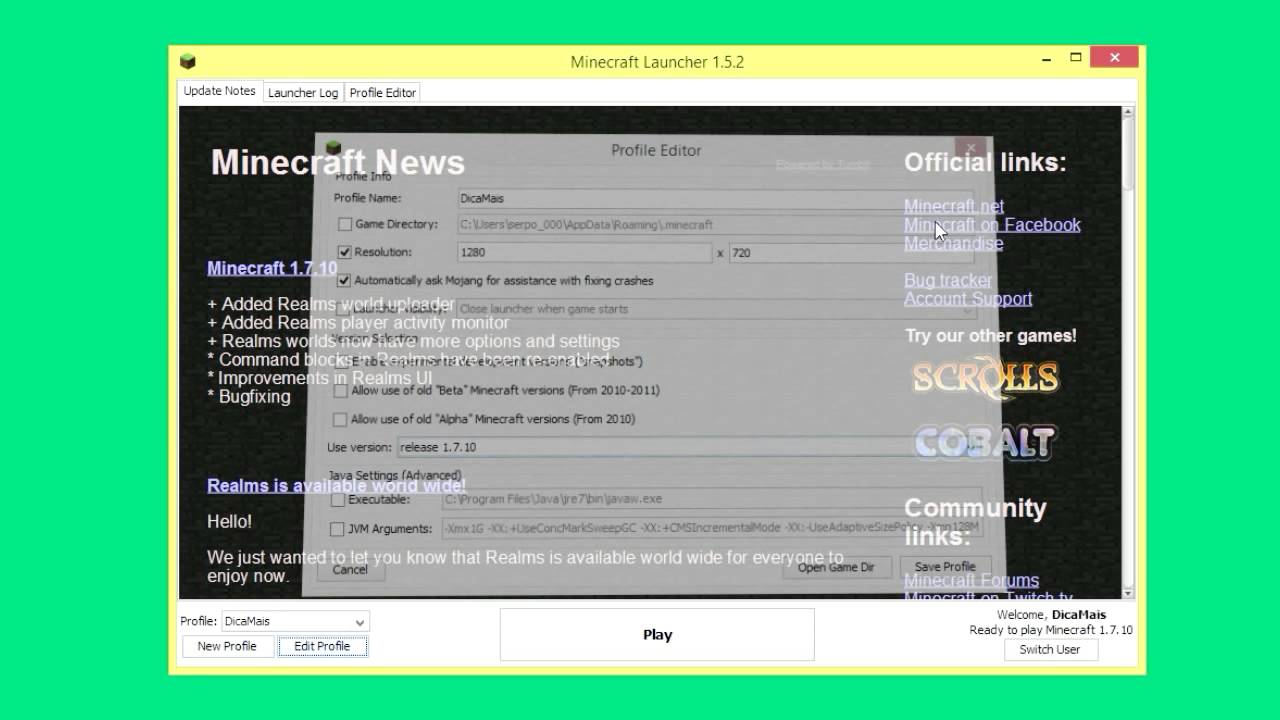Click the Switch User button

click(x=1050, y=649)
